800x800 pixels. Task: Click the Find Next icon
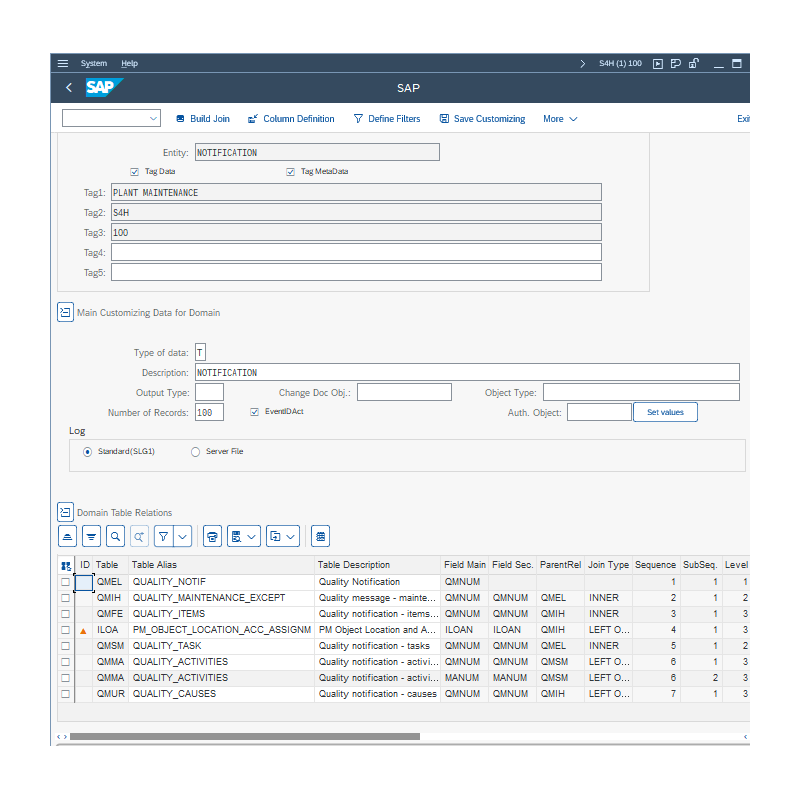[x=136, y=536]
